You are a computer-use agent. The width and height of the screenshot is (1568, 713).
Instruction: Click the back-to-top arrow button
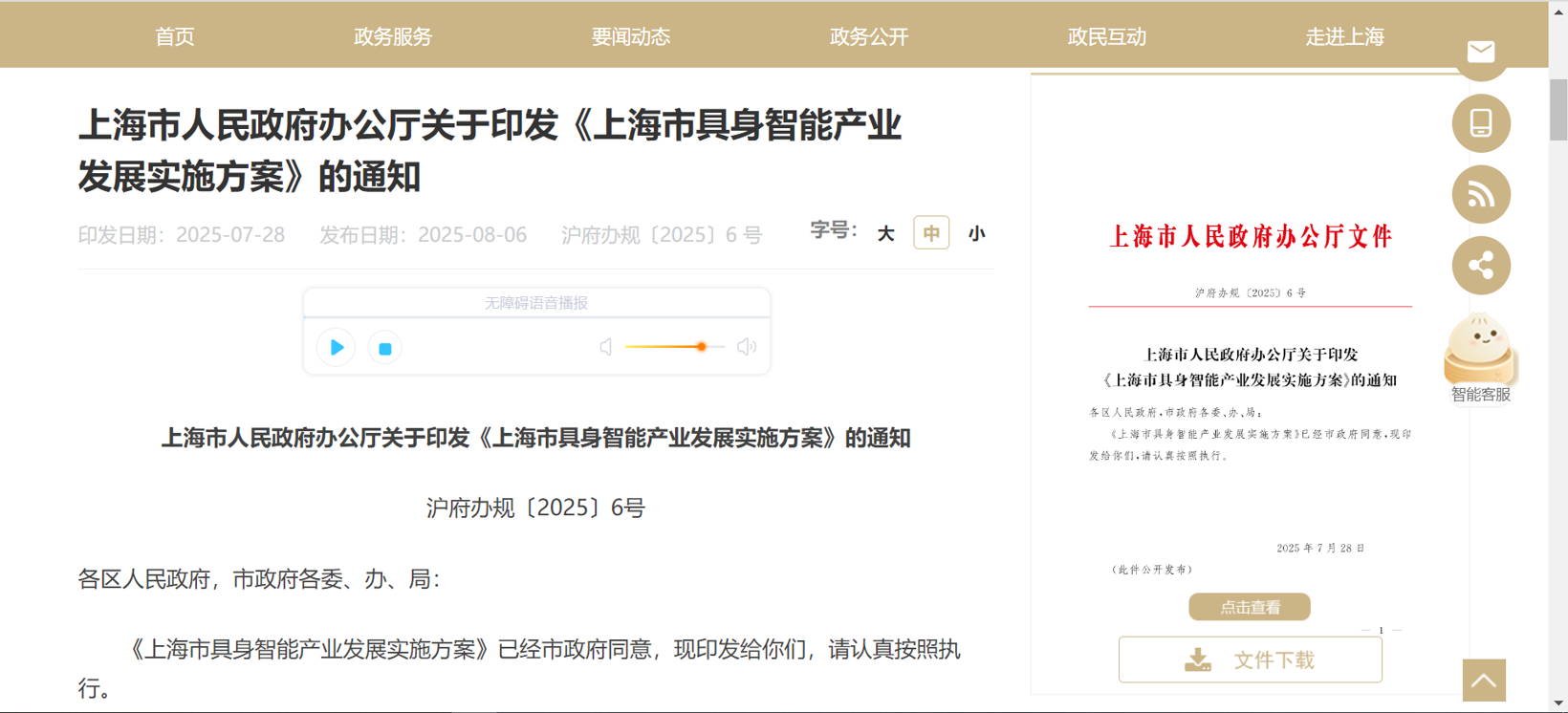[x=1484, y=681]
